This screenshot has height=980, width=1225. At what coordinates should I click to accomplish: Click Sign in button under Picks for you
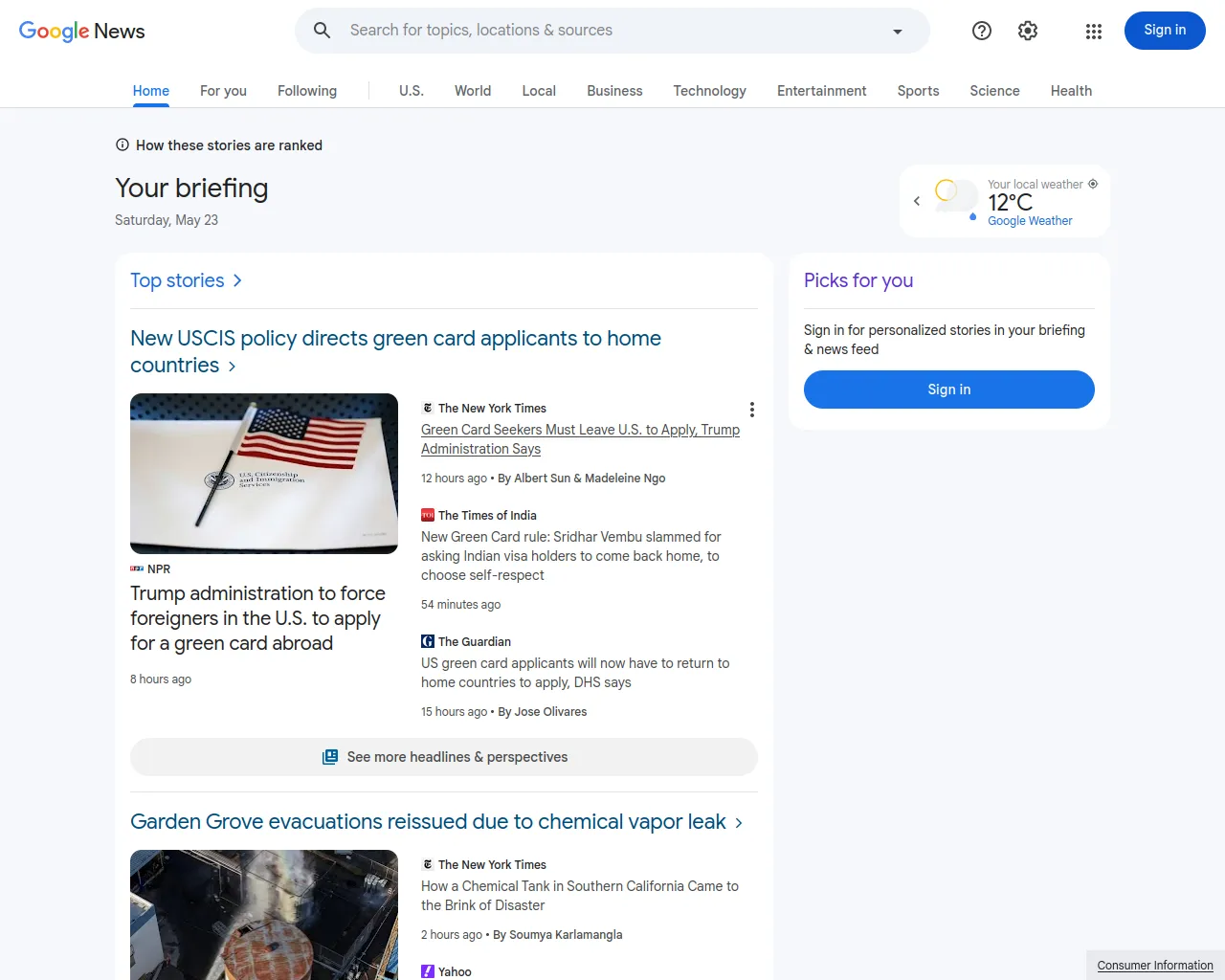coord(949,390)
